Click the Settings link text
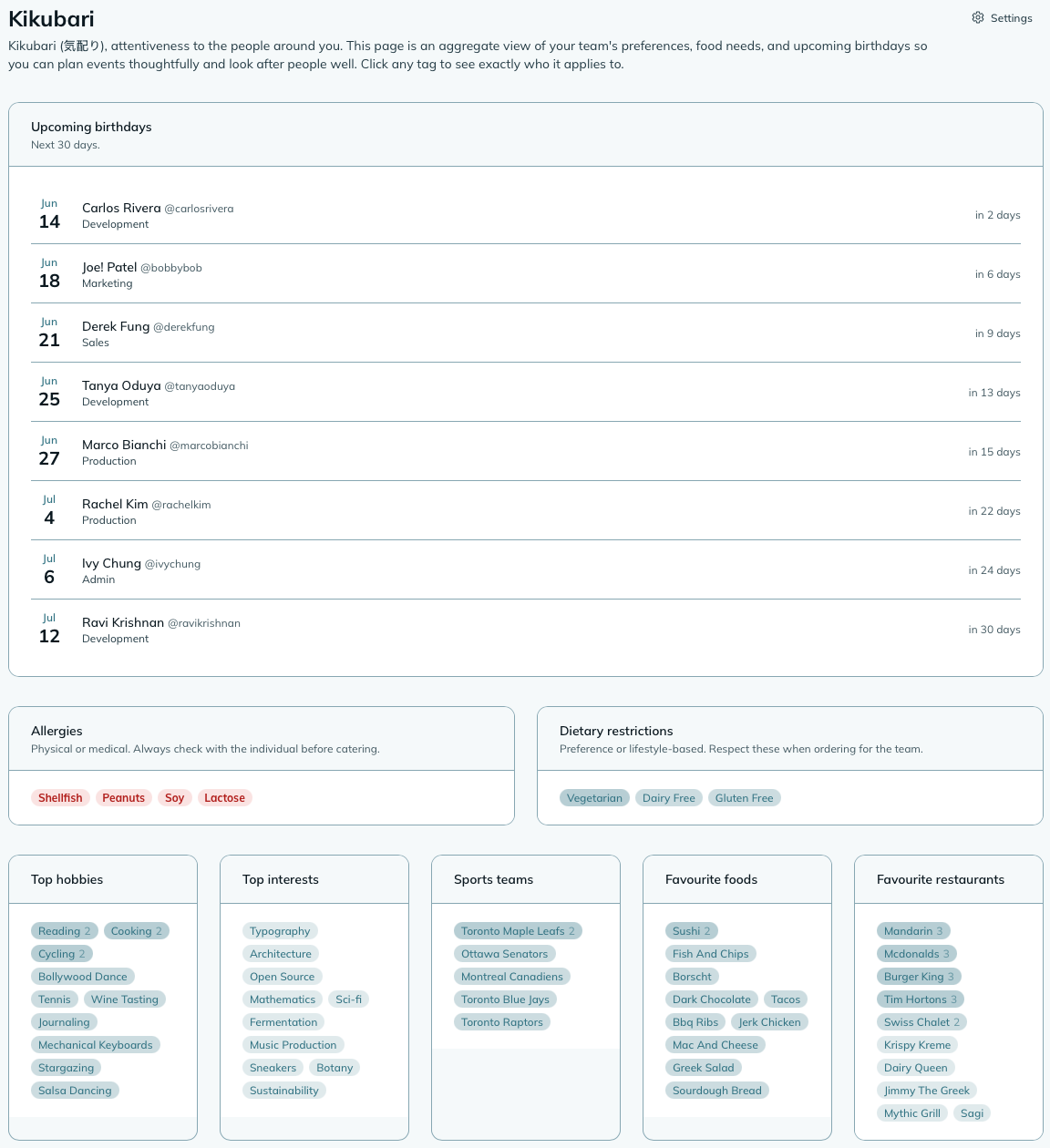The height and width of the screenshot is (1148, 1050). coord(1012,18)
